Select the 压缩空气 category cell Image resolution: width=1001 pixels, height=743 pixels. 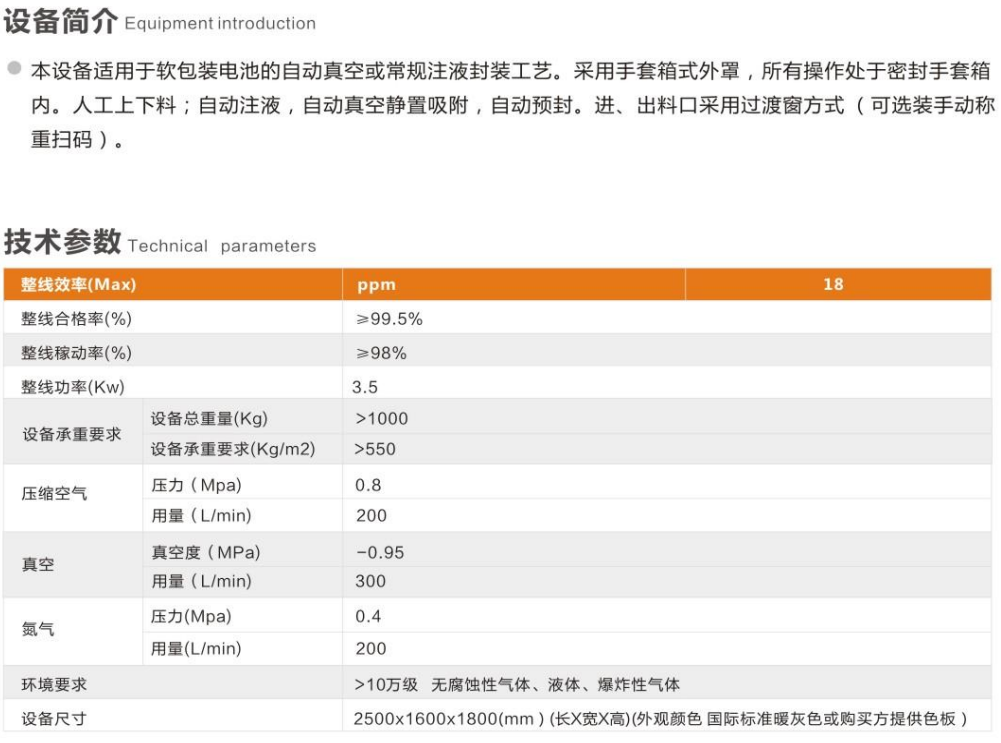(54, 493)
